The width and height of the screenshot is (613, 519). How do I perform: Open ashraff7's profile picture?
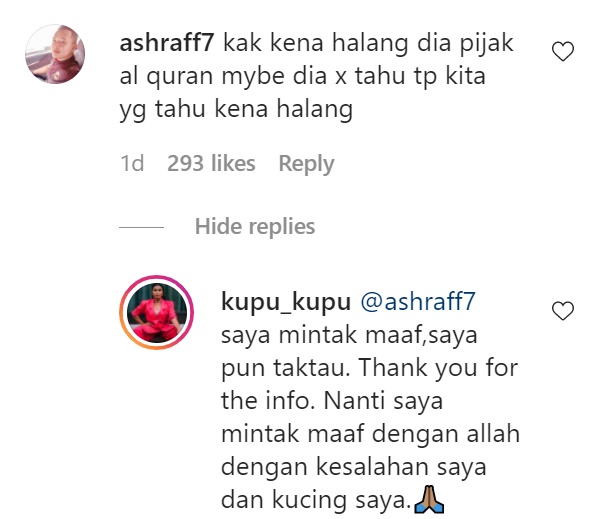pos(55,54)
